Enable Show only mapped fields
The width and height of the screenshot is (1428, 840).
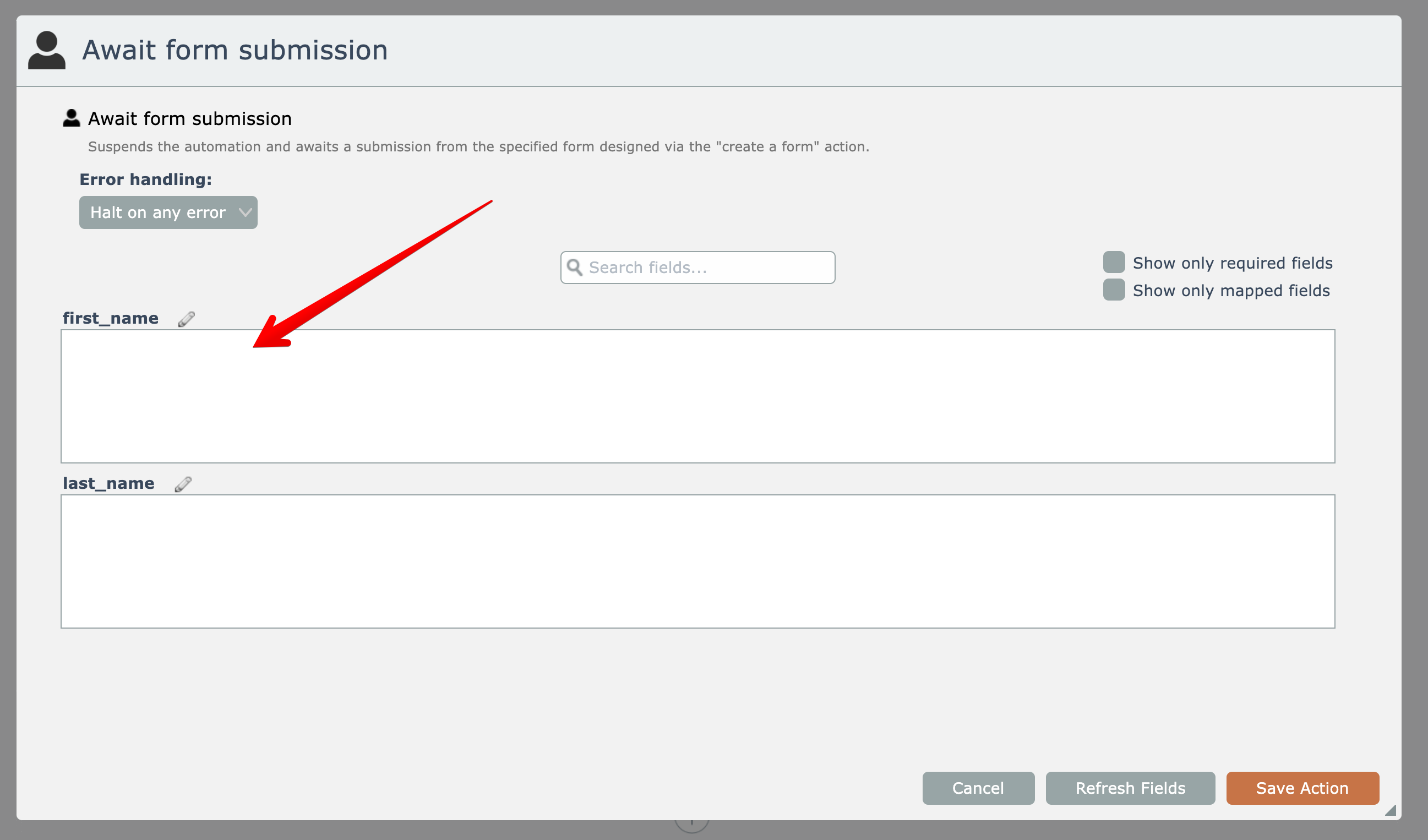coord(1114,290)
